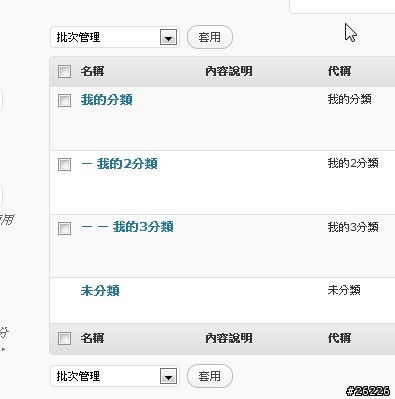The height and width of the screenshot is (399, 395).
Task: Tick the checkbox beside 我的分類
Action: pyautogui.click(x=64, y=100)
